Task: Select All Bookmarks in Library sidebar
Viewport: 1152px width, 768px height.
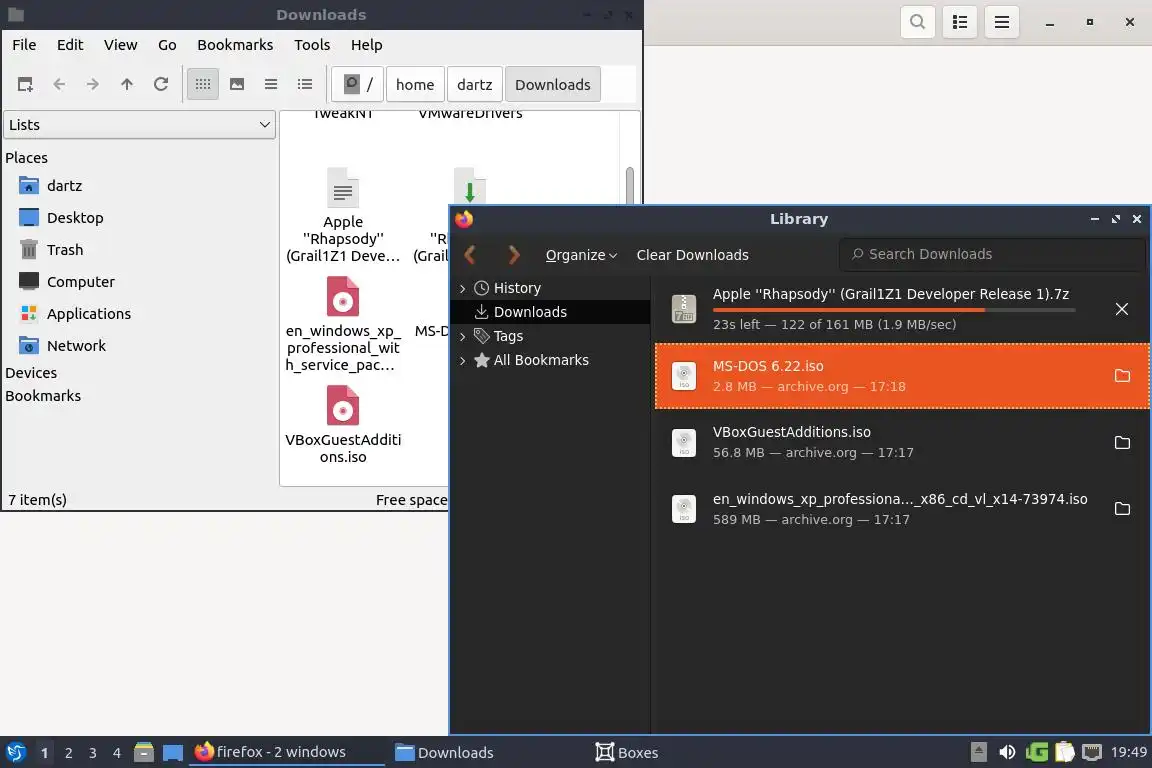Action: point(541,360)
